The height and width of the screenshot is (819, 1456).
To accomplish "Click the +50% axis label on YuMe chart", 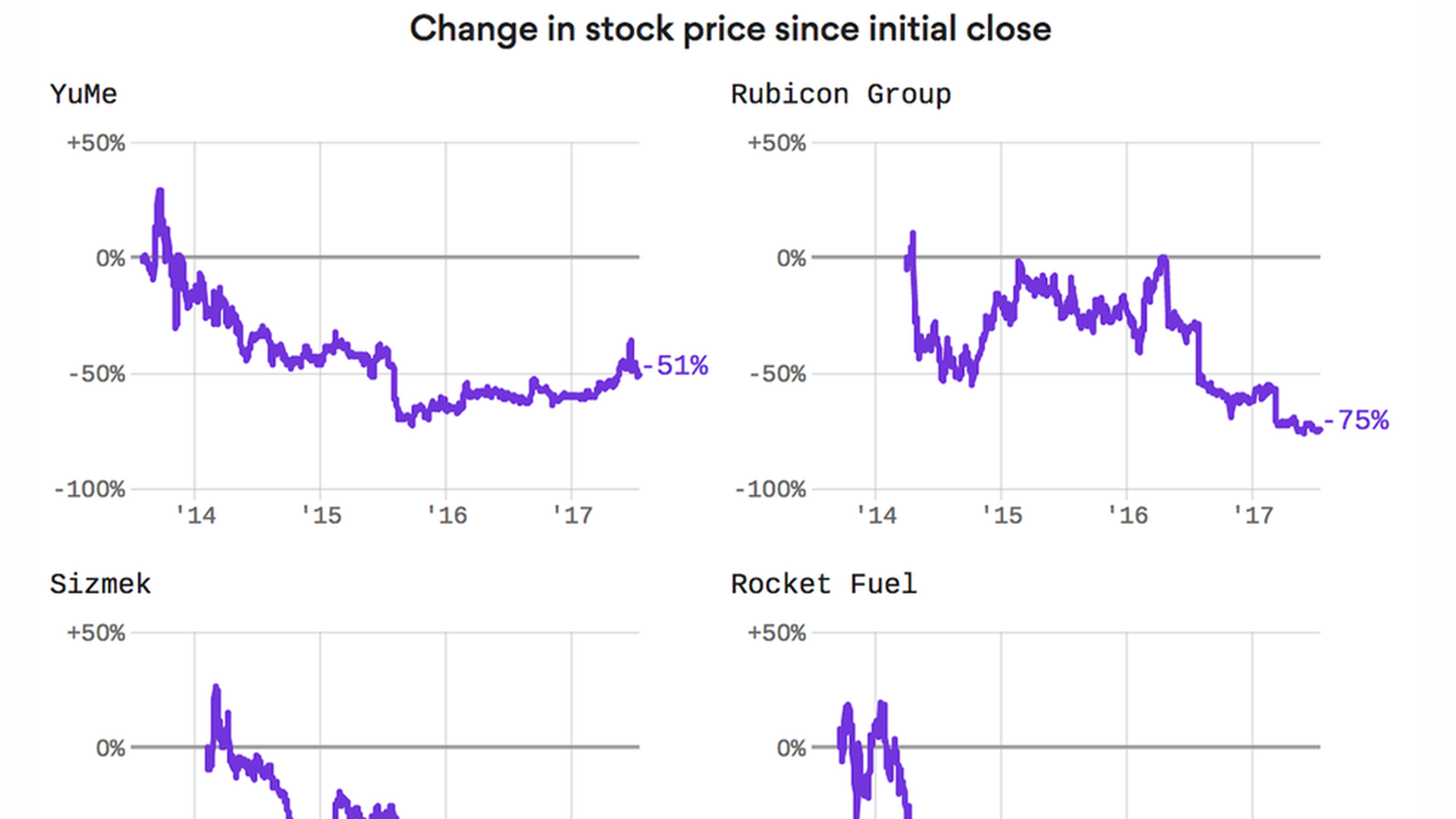I will pyautogui.click(x=96, y=143).
